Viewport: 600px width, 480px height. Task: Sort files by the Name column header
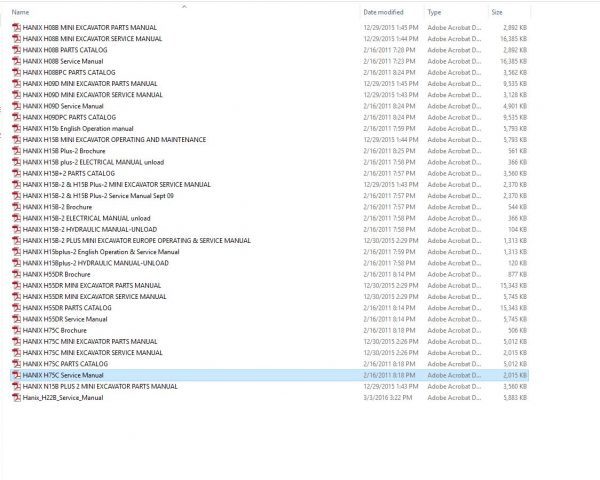[20, 12]
